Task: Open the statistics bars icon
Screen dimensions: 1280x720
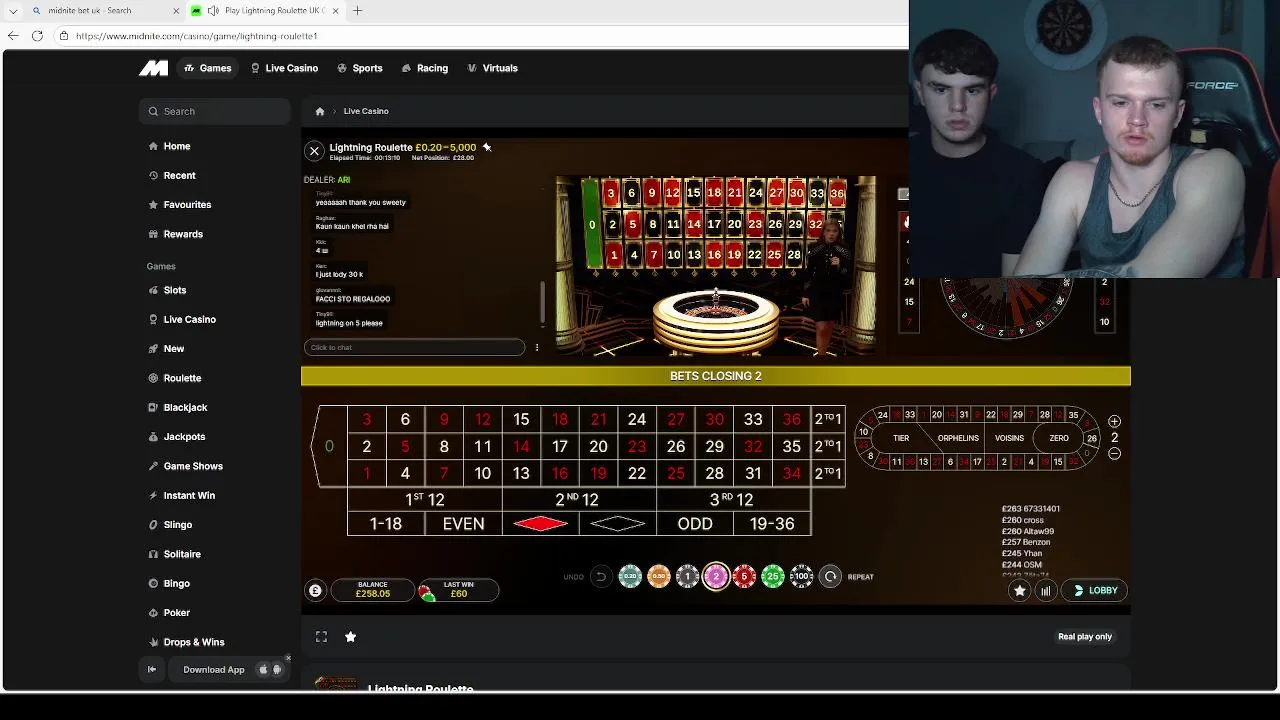Action: (x=1045, y=591)
